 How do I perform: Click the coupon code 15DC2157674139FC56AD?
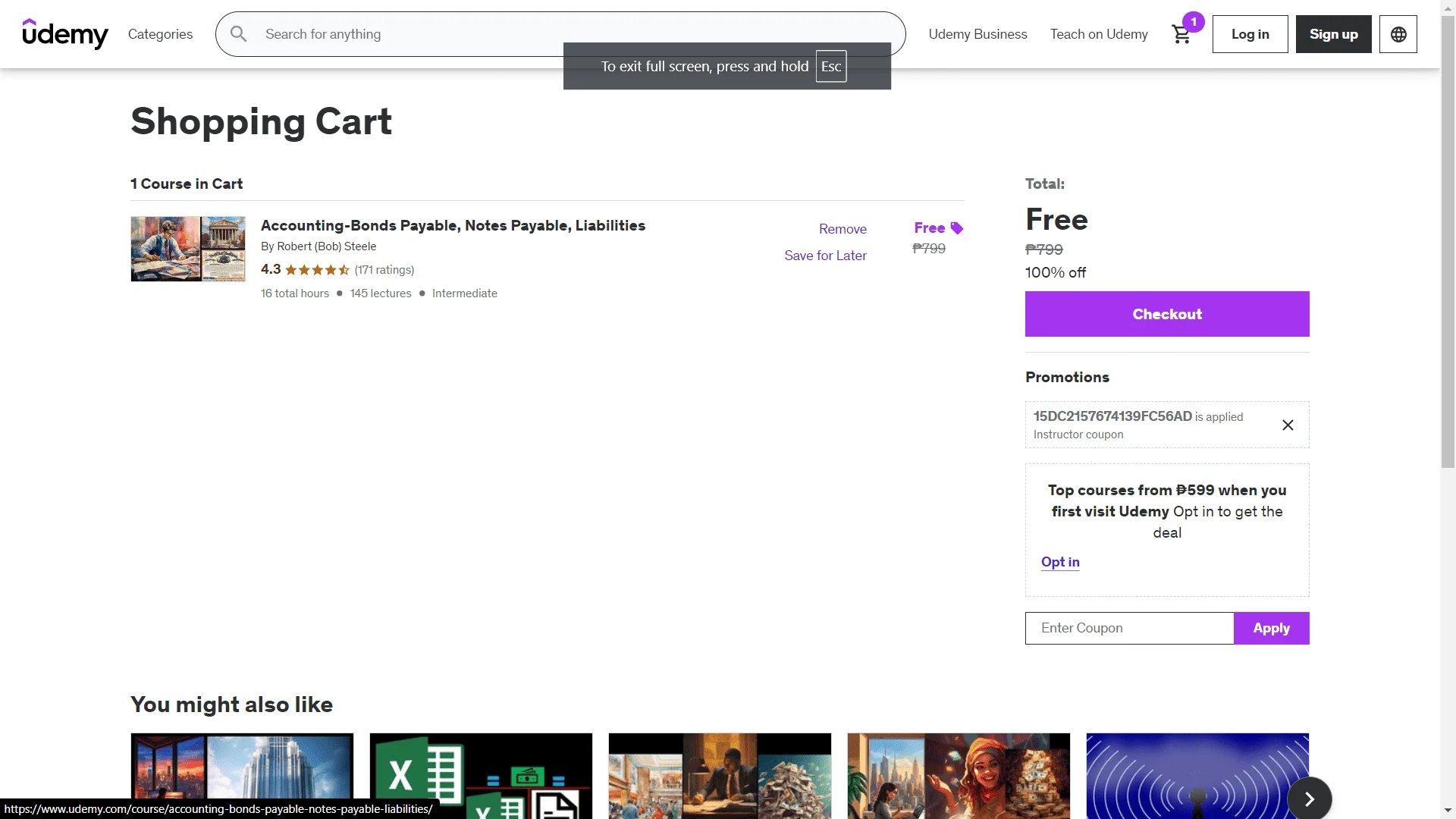(1112, 416)
